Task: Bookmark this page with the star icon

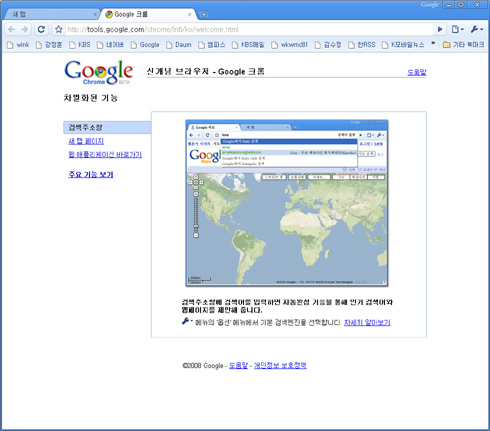Action: 59,29
